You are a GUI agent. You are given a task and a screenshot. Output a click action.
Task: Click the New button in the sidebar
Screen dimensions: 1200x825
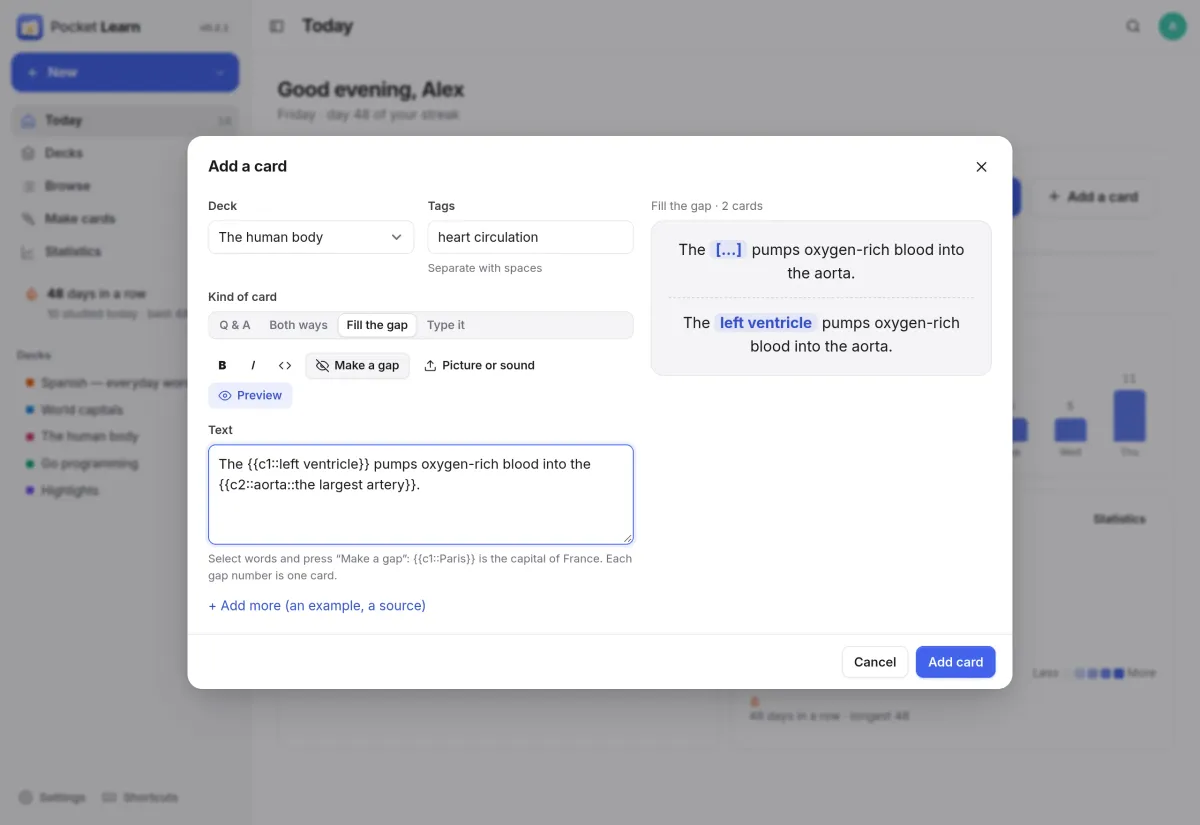125,73
